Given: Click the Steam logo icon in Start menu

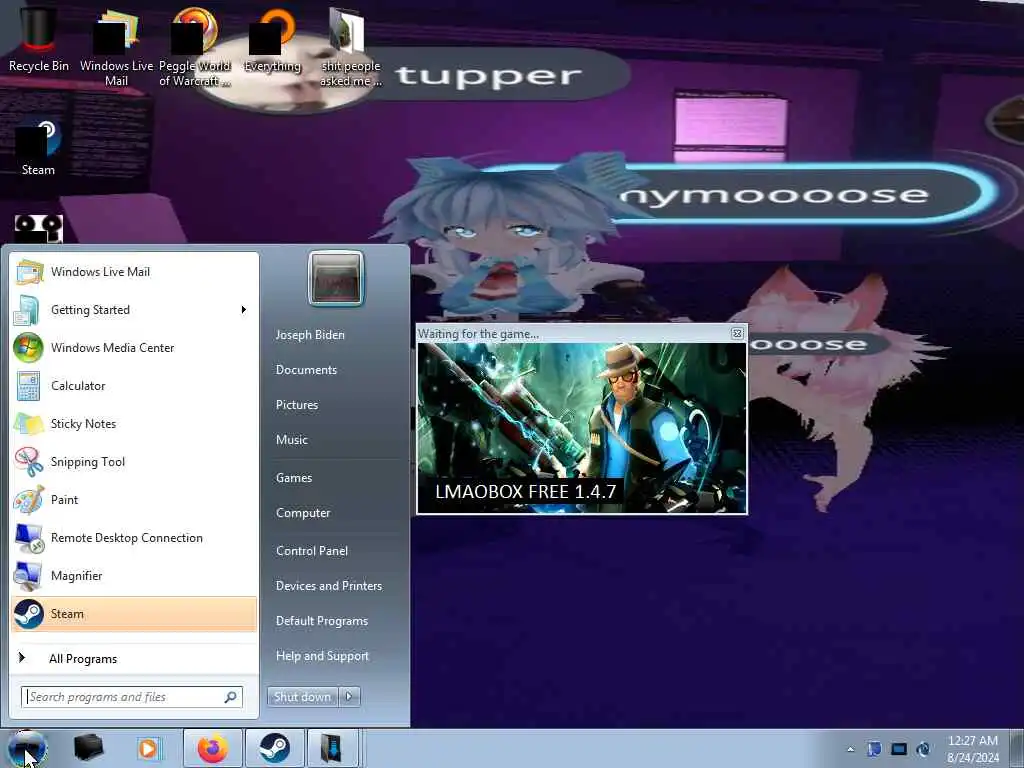Looking at the screenshot, I should click(x=29, y=614).
